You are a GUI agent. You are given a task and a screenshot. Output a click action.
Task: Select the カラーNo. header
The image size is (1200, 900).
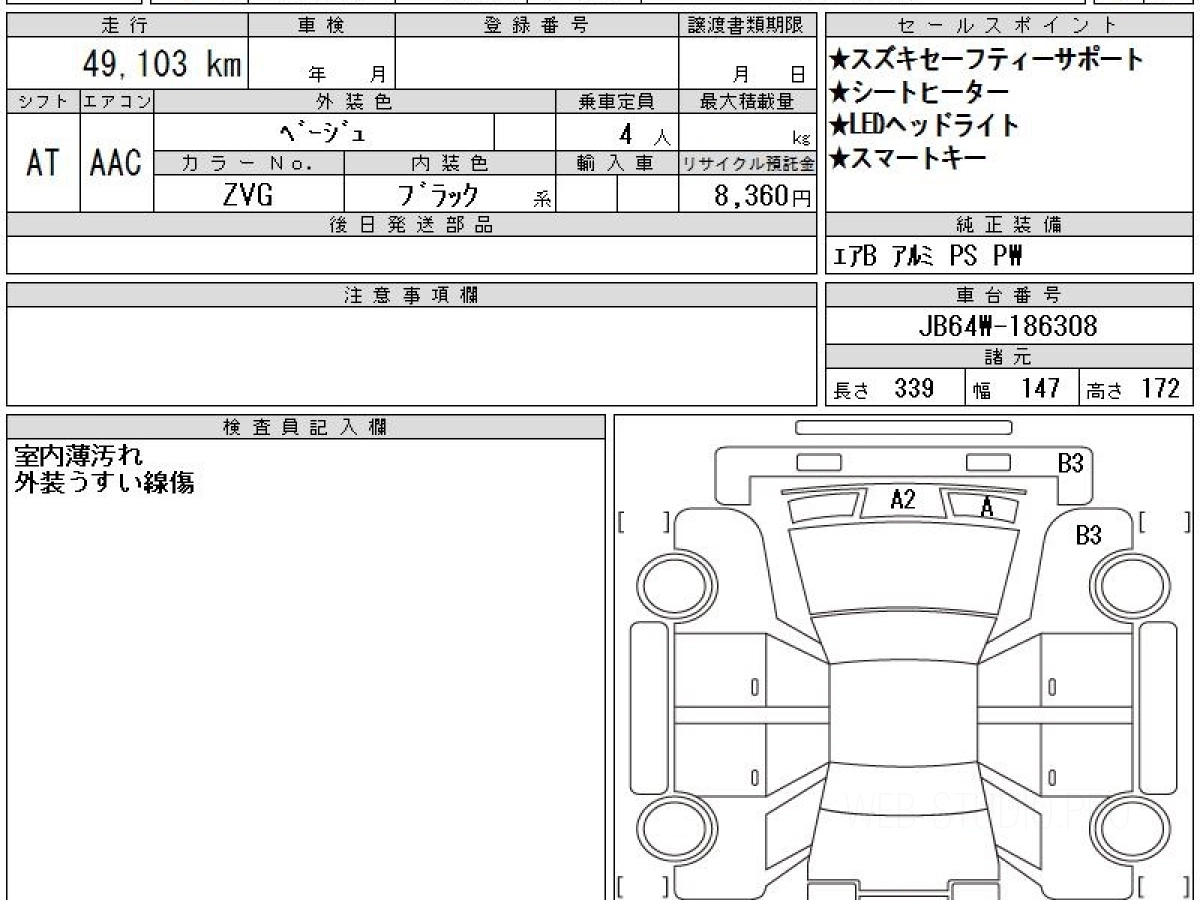click(x=249, y=163)
